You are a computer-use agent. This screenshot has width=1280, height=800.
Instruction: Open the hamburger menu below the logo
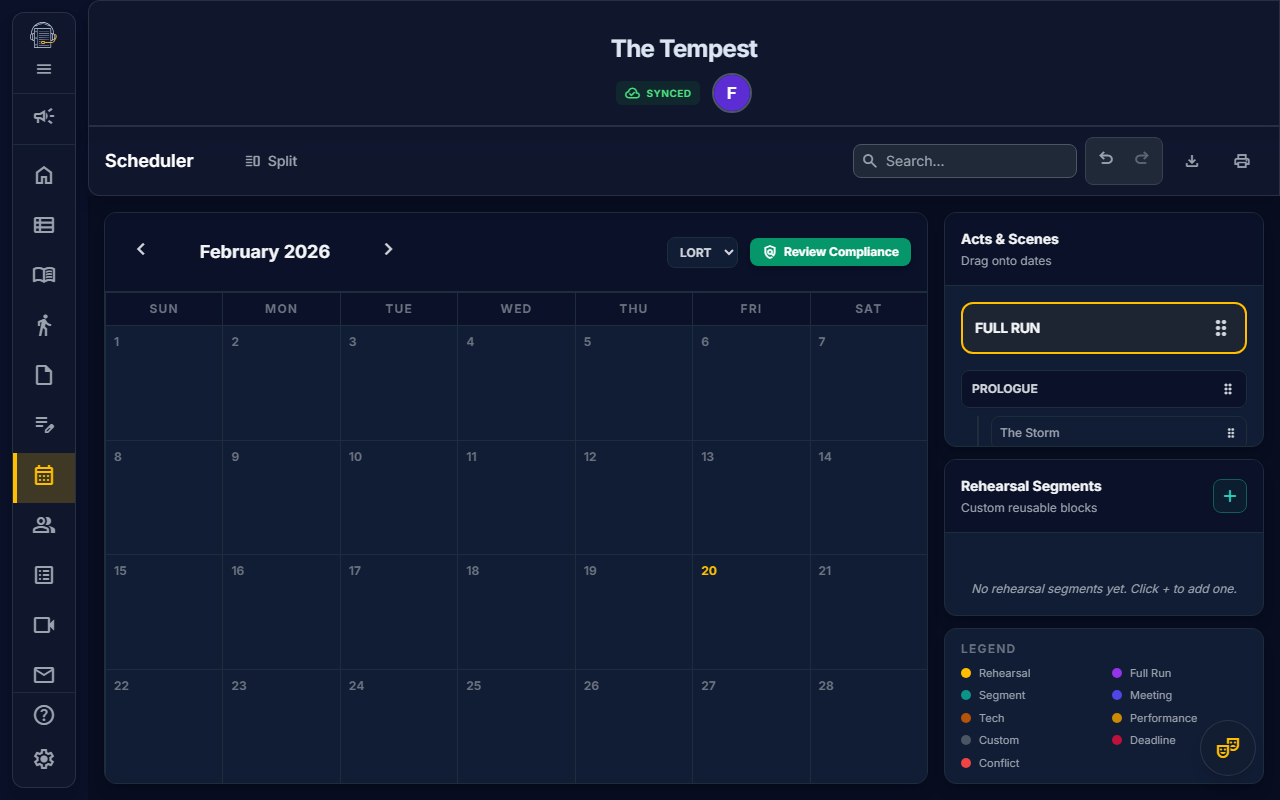coord(43,69)
